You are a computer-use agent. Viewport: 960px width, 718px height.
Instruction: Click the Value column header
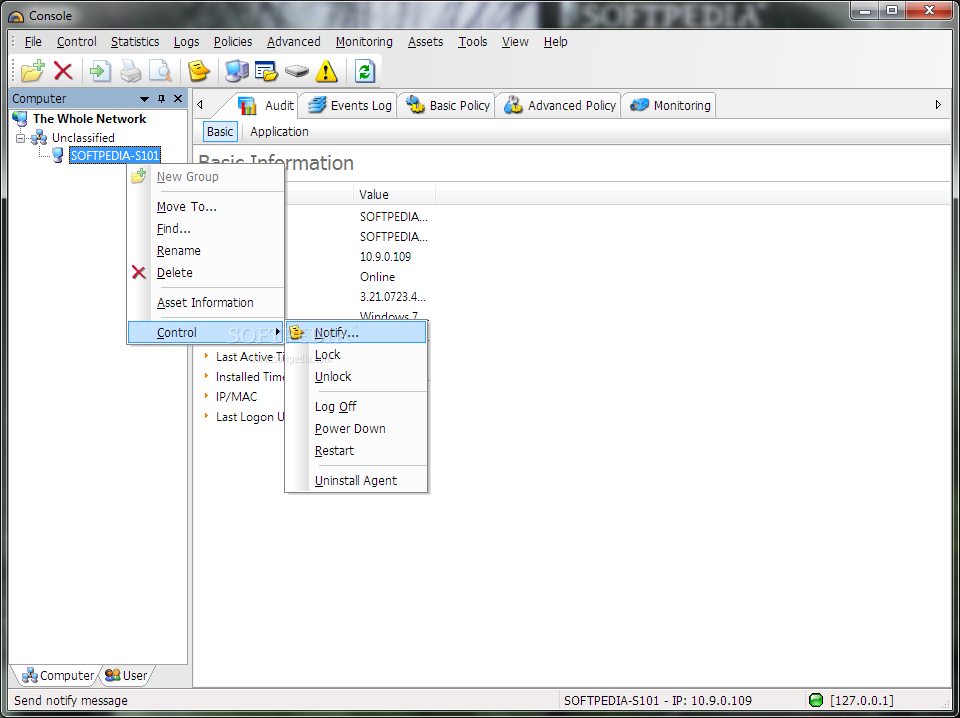pyautogui.click(x=394, y=195)
